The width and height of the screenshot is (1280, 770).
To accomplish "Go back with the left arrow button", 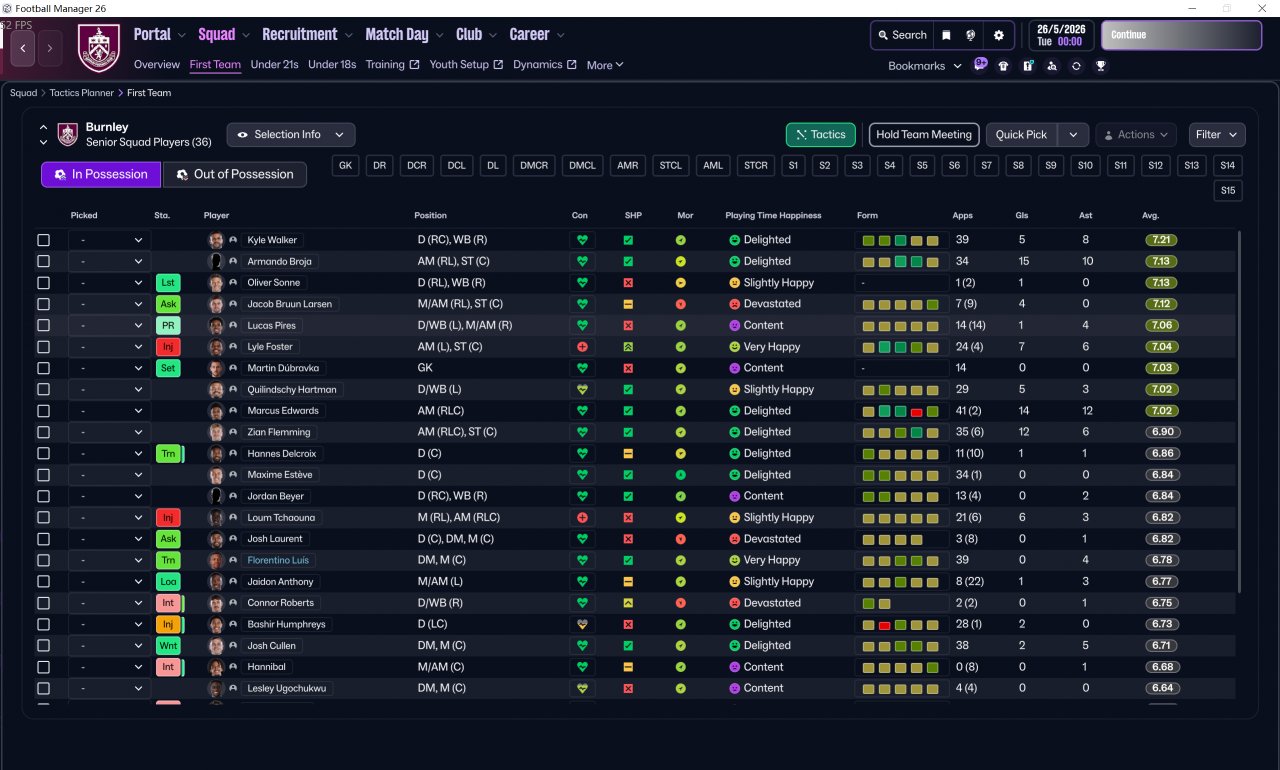I will pyautogui.click(x=23, y=47).
